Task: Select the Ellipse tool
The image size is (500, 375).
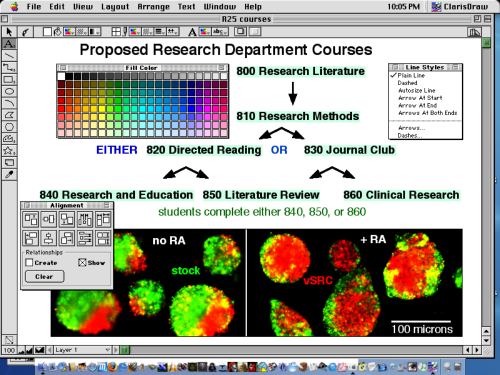Action: [9, 91]
